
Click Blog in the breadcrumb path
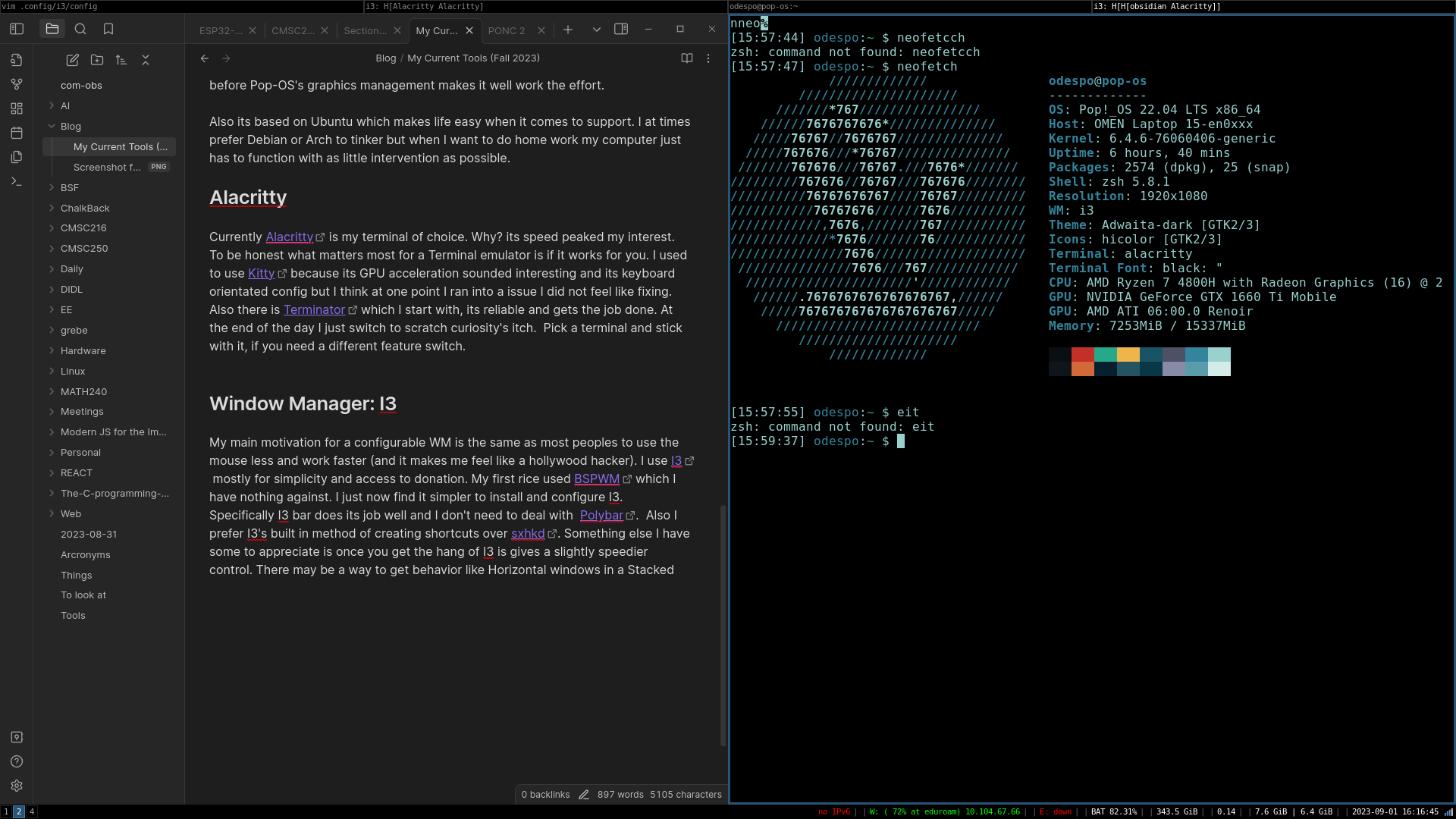[386, 58]
